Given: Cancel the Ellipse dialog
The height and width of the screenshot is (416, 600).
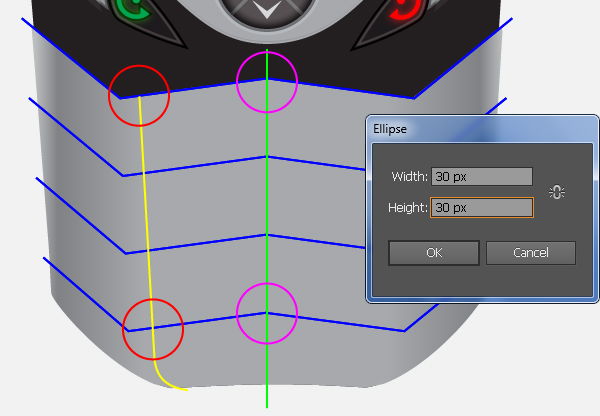Looking at the screenshot, I should (531, 253).
